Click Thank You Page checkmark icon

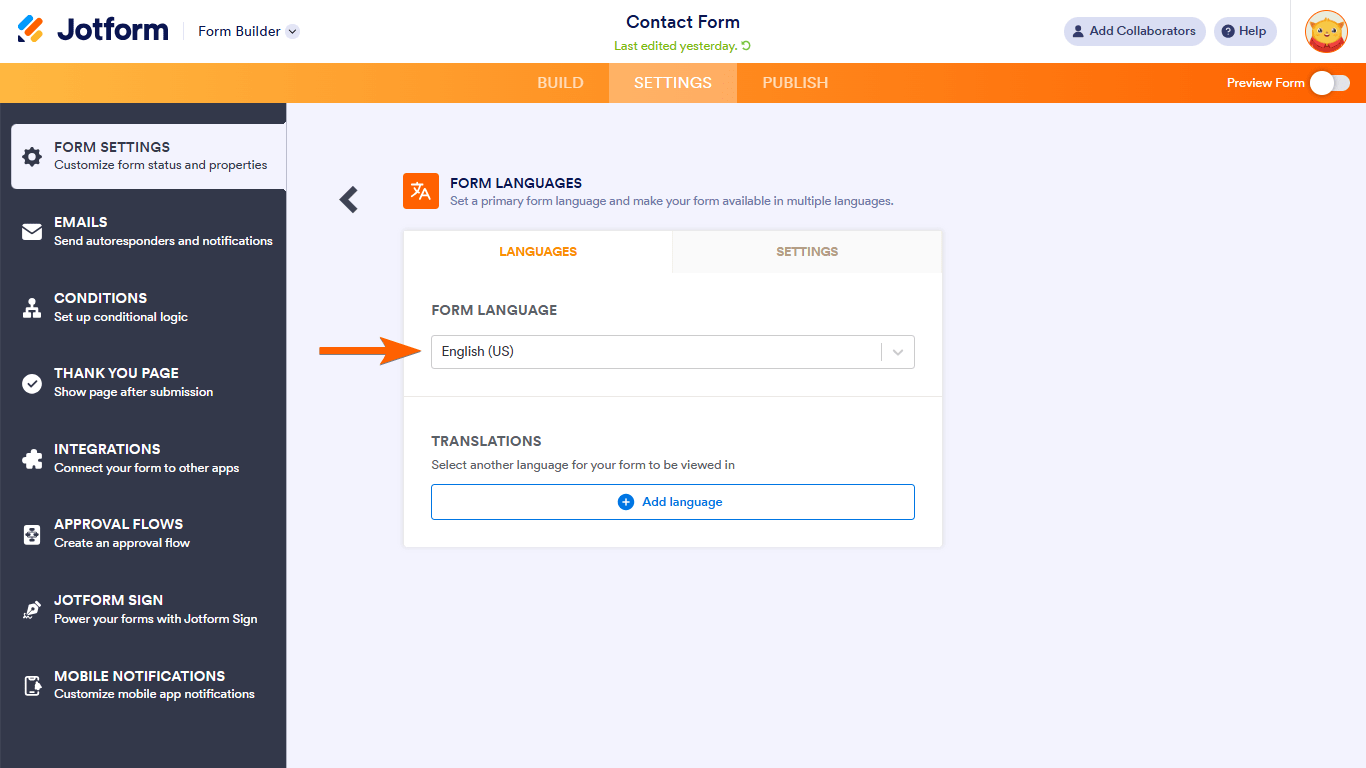[x=32, y=383]
